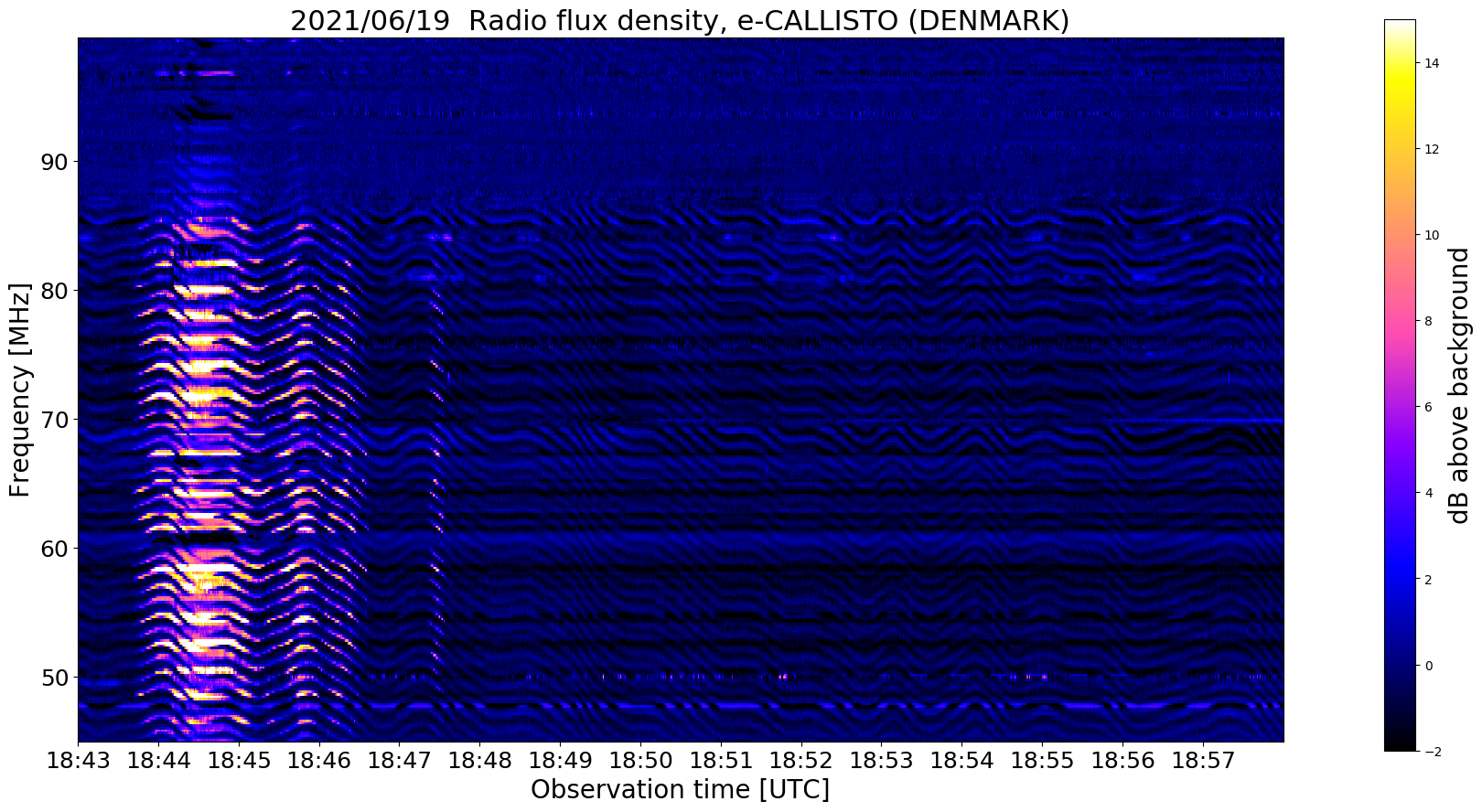
Task: Click the colorbar tick value 10
Action: 1431,235
